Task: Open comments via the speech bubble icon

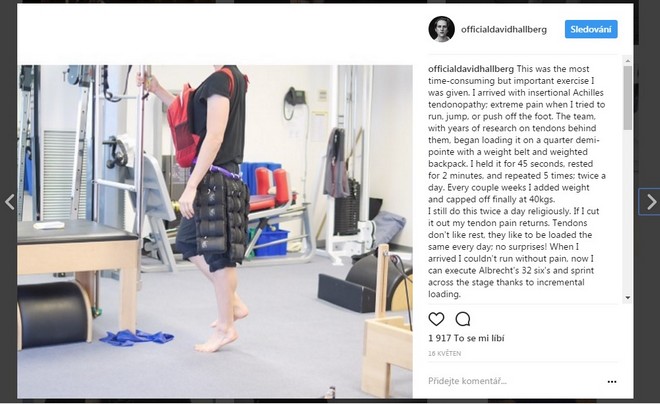Action: (x=463, y=319)
